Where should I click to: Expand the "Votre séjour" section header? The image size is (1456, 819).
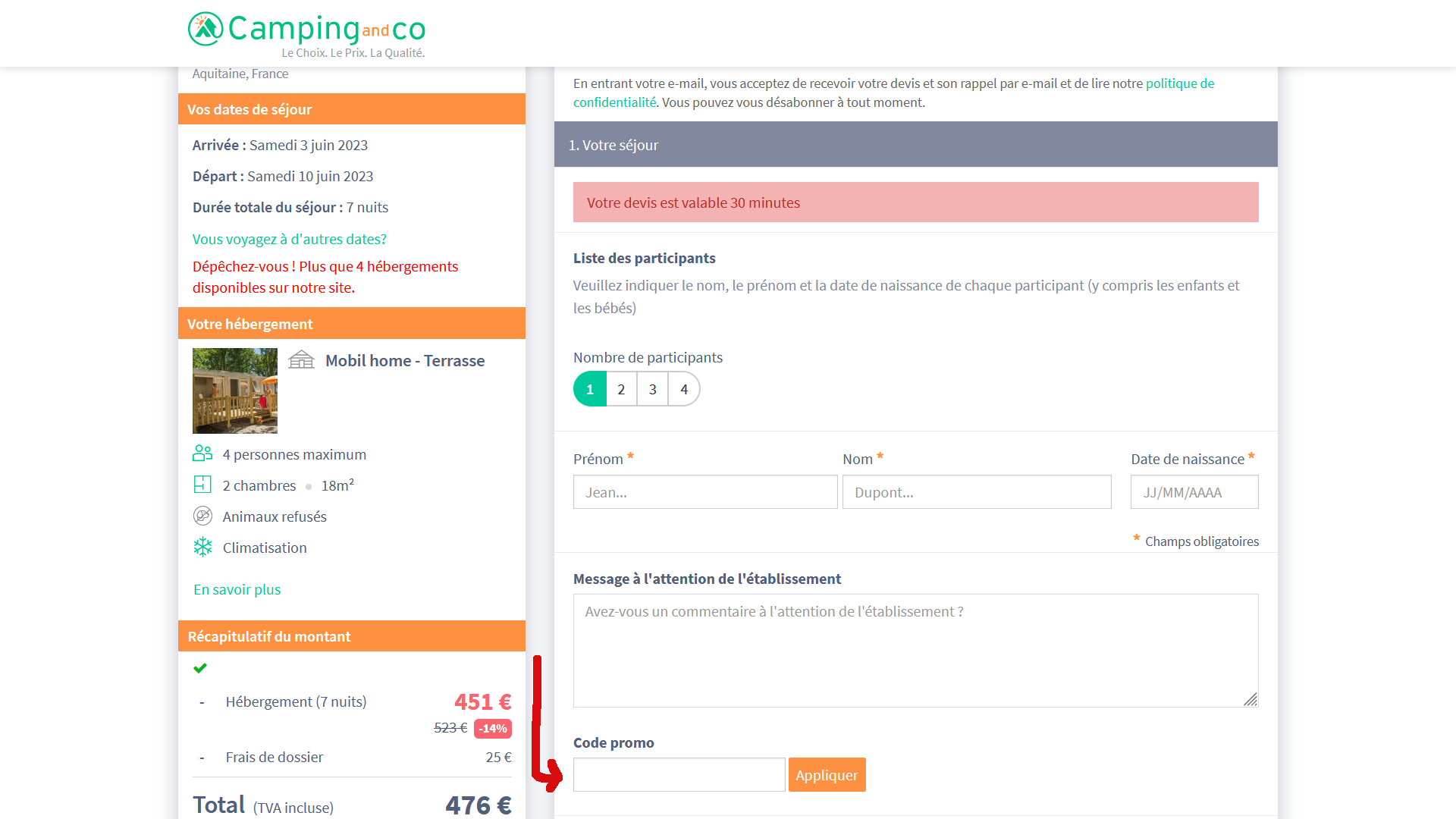point(915,144)
